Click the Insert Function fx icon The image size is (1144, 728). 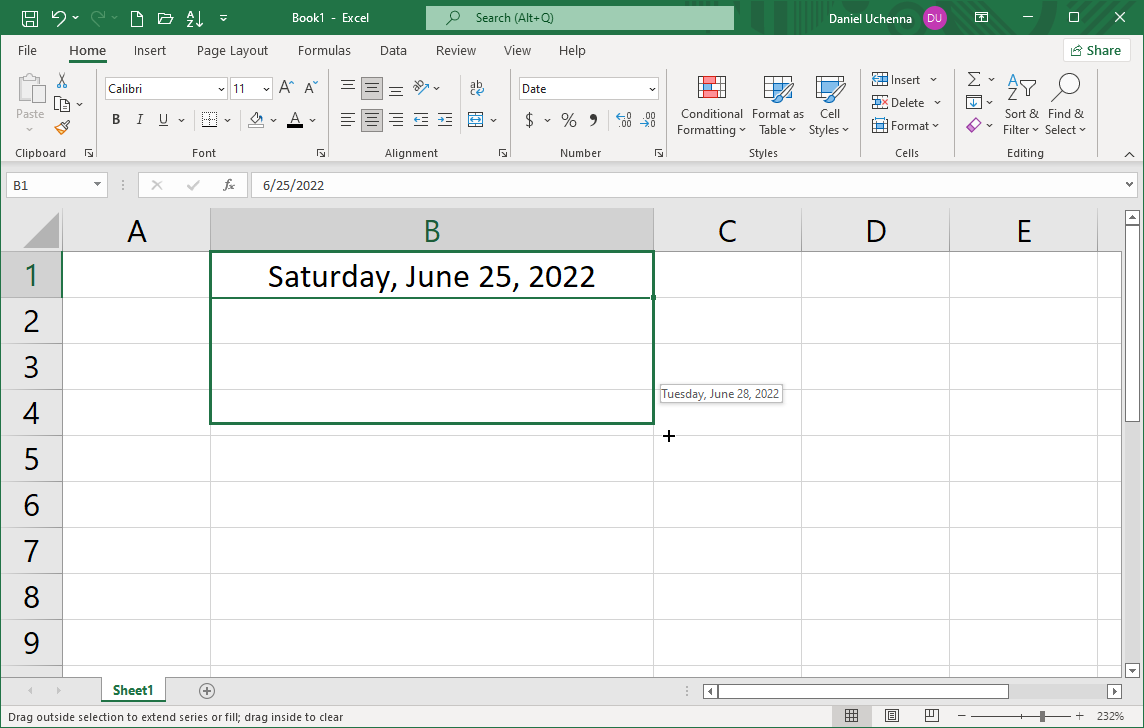pyautogui.click(x=229, y=185)
